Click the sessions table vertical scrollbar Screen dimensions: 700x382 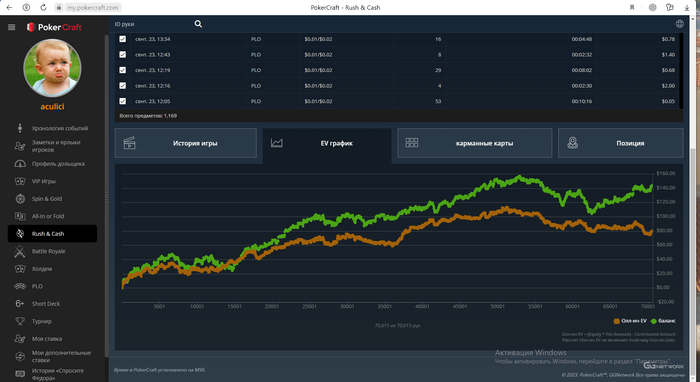681,71
